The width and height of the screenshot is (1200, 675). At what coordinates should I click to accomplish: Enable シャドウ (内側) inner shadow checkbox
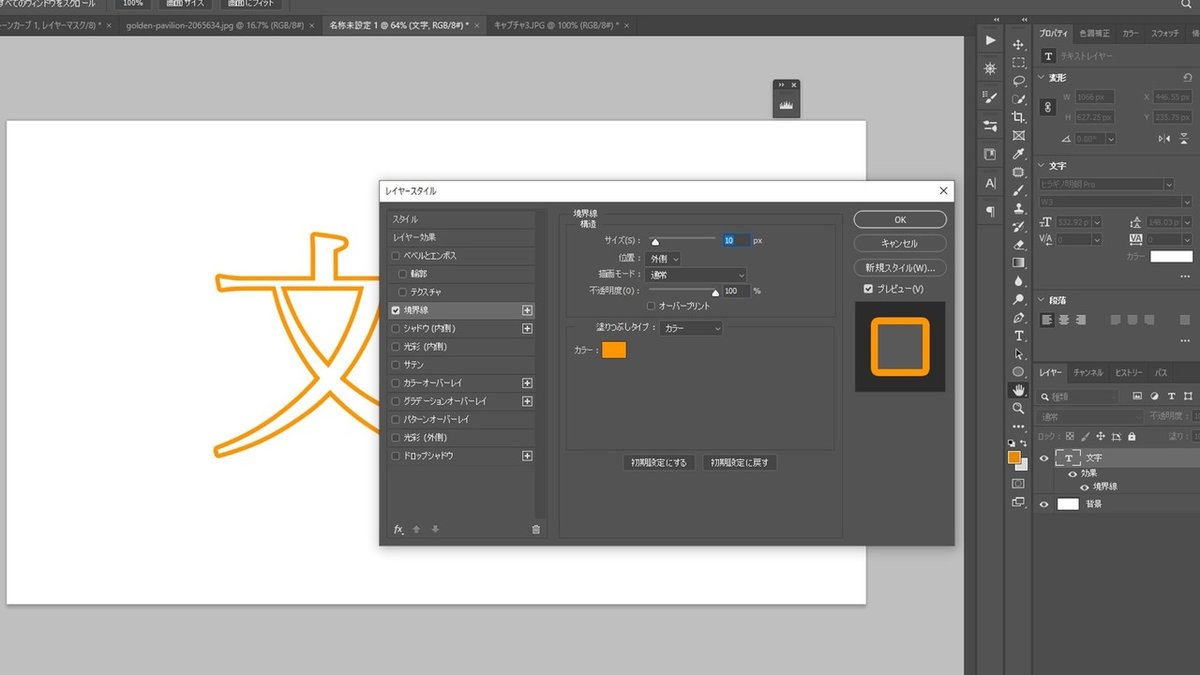click(396, 329)
